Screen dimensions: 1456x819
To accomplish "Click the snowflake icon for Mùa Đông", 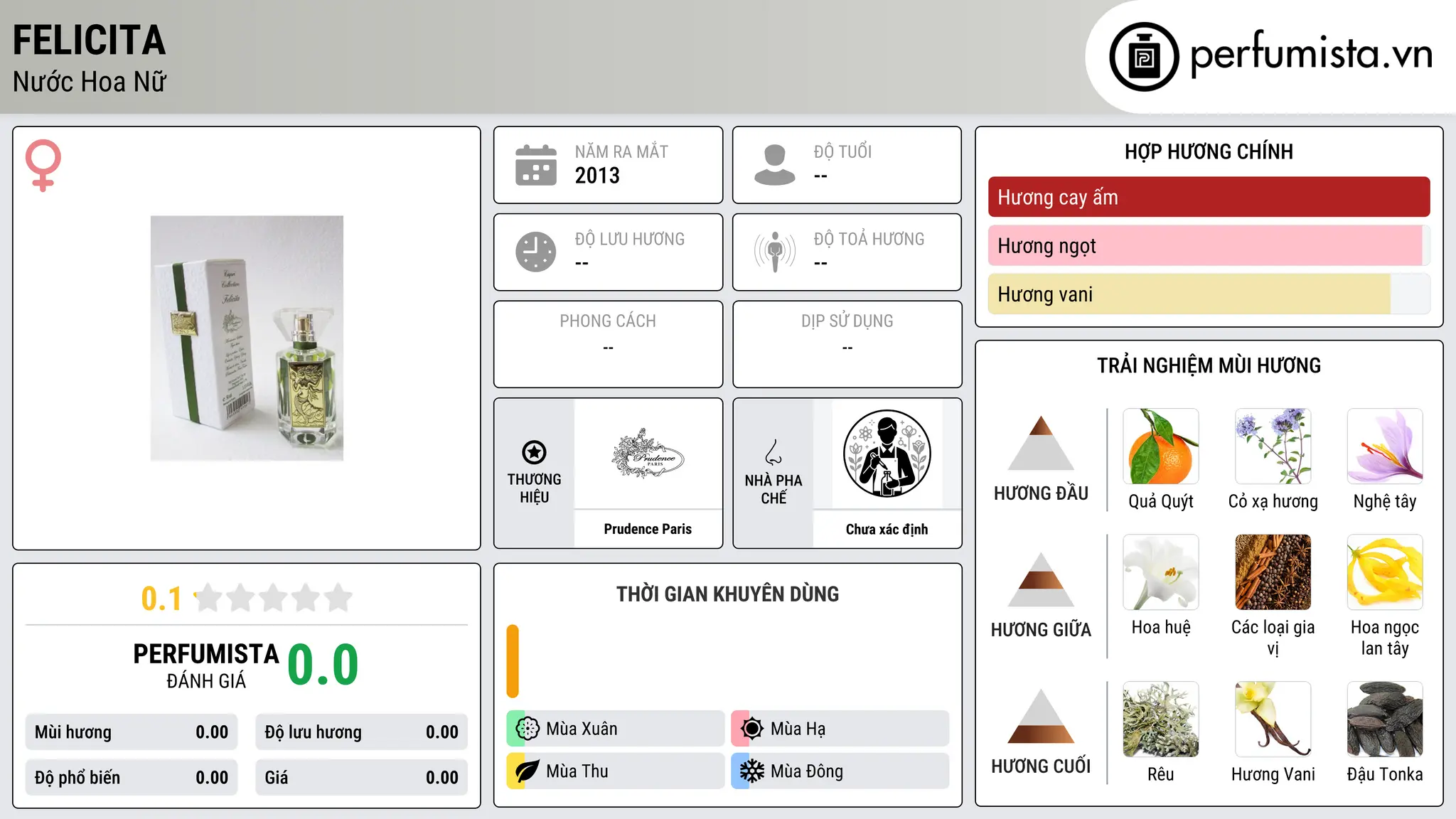I will point(752,771).
